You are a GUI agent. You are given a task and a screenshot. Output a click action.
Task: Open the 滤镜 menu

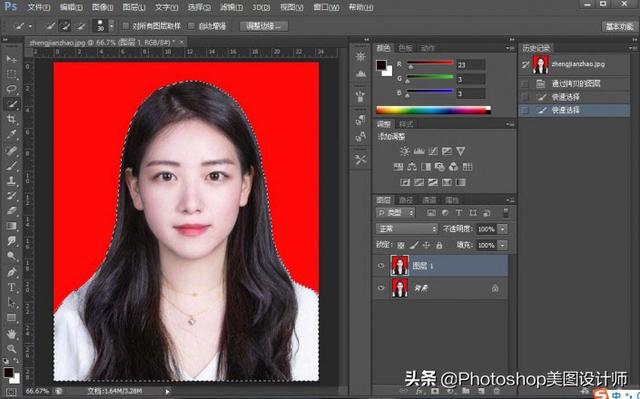[231, 7]
